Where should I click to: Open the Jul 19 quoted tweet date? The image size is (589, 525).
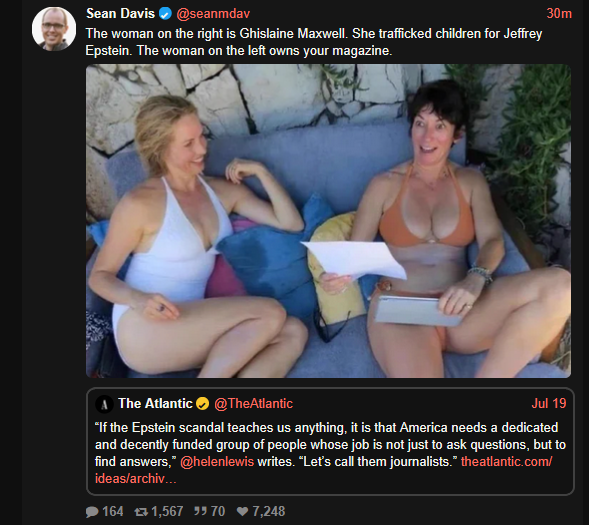coord(549,404)
